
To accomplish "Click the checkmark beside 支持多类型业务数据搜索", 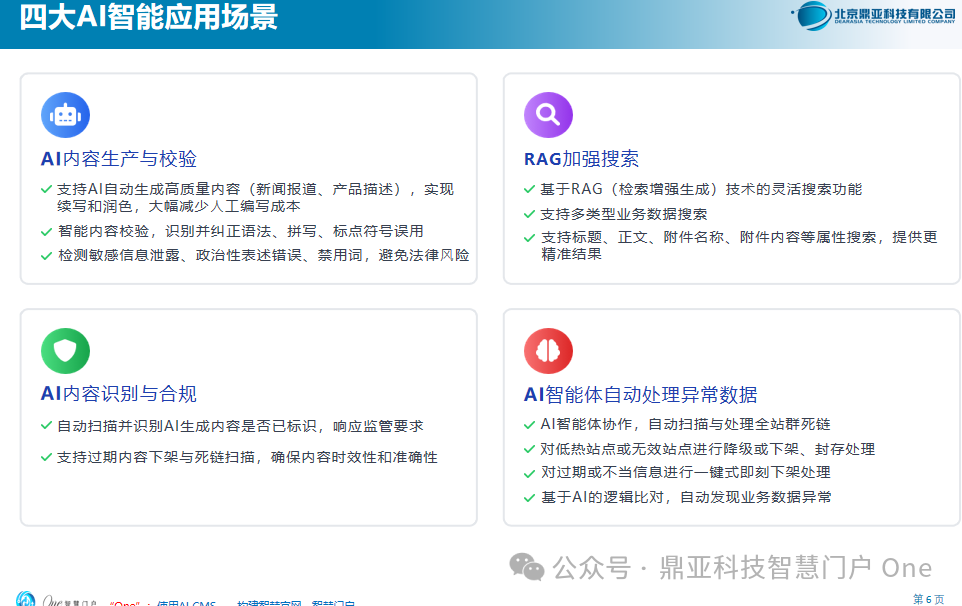I will click(529, 214).
